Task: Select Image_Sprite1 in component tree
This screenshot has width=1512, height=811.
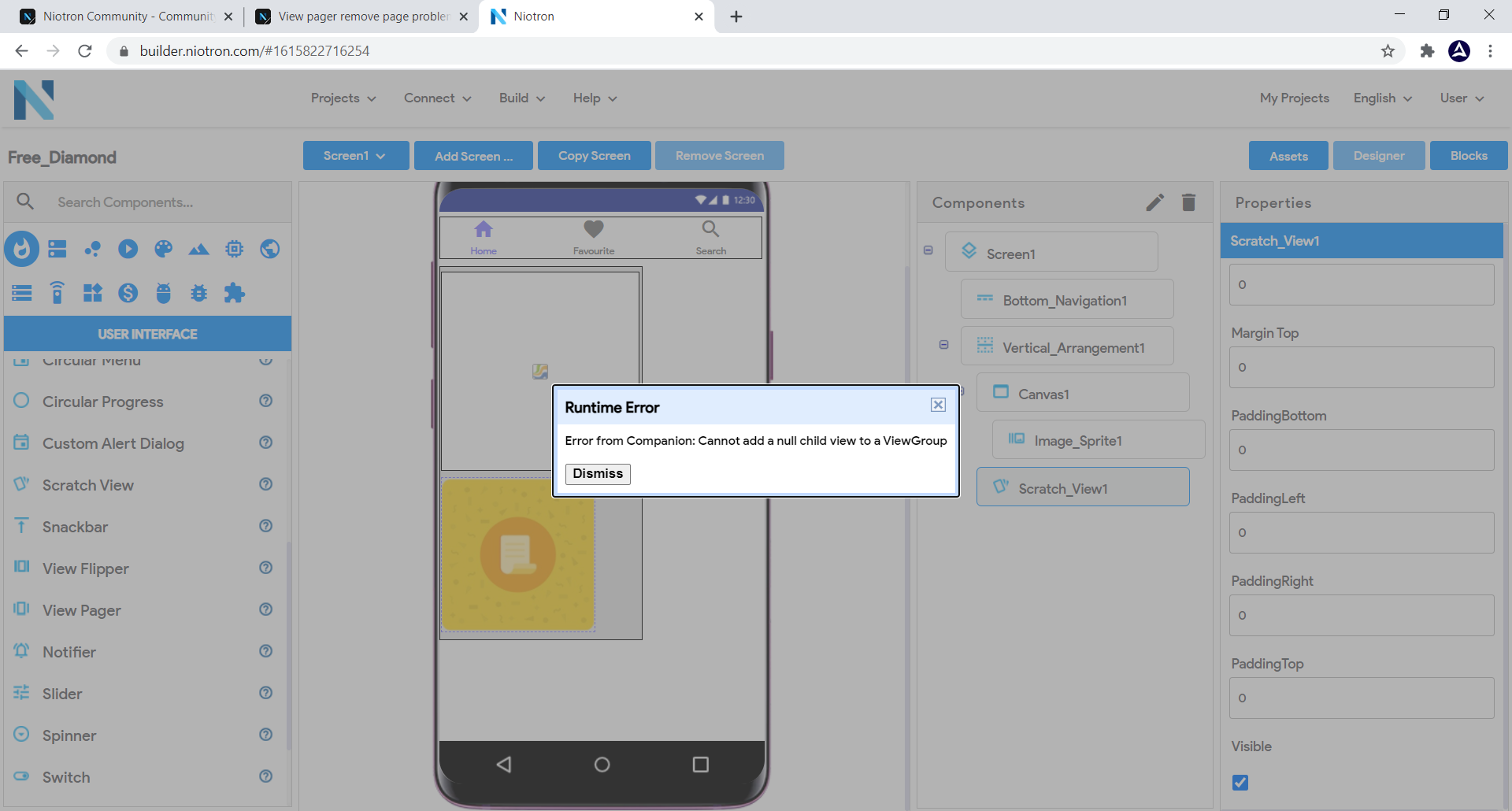Action: click(x=1099, y=440)
